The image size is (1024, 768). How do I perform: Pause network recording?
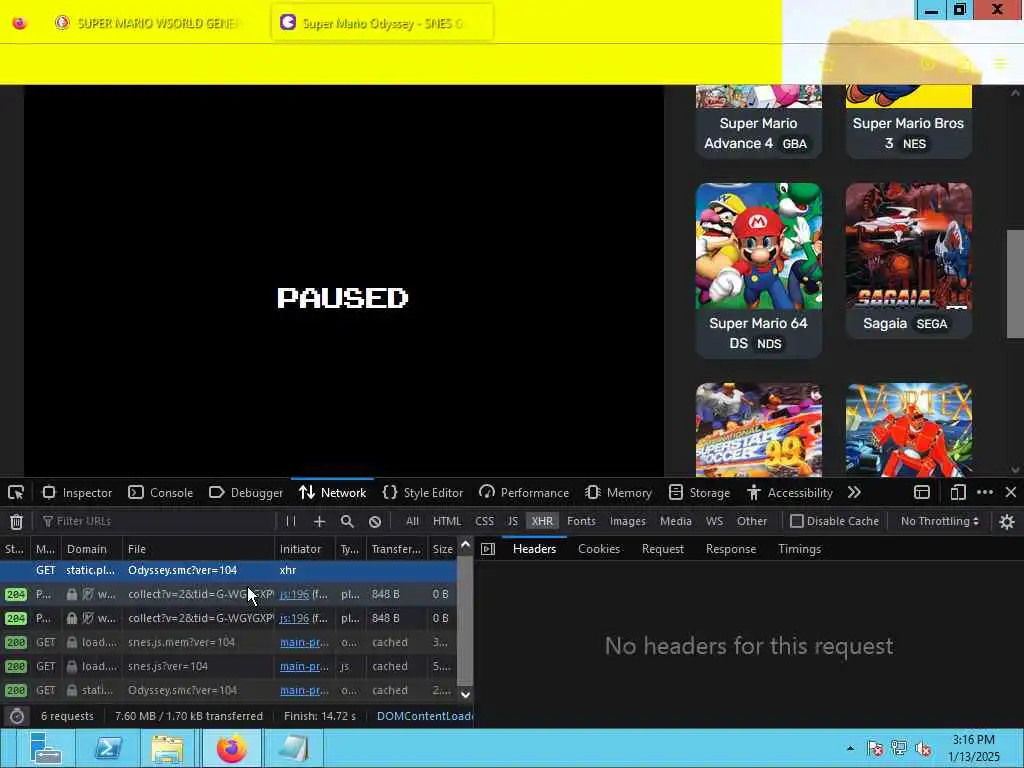click(x=291, y=521)
